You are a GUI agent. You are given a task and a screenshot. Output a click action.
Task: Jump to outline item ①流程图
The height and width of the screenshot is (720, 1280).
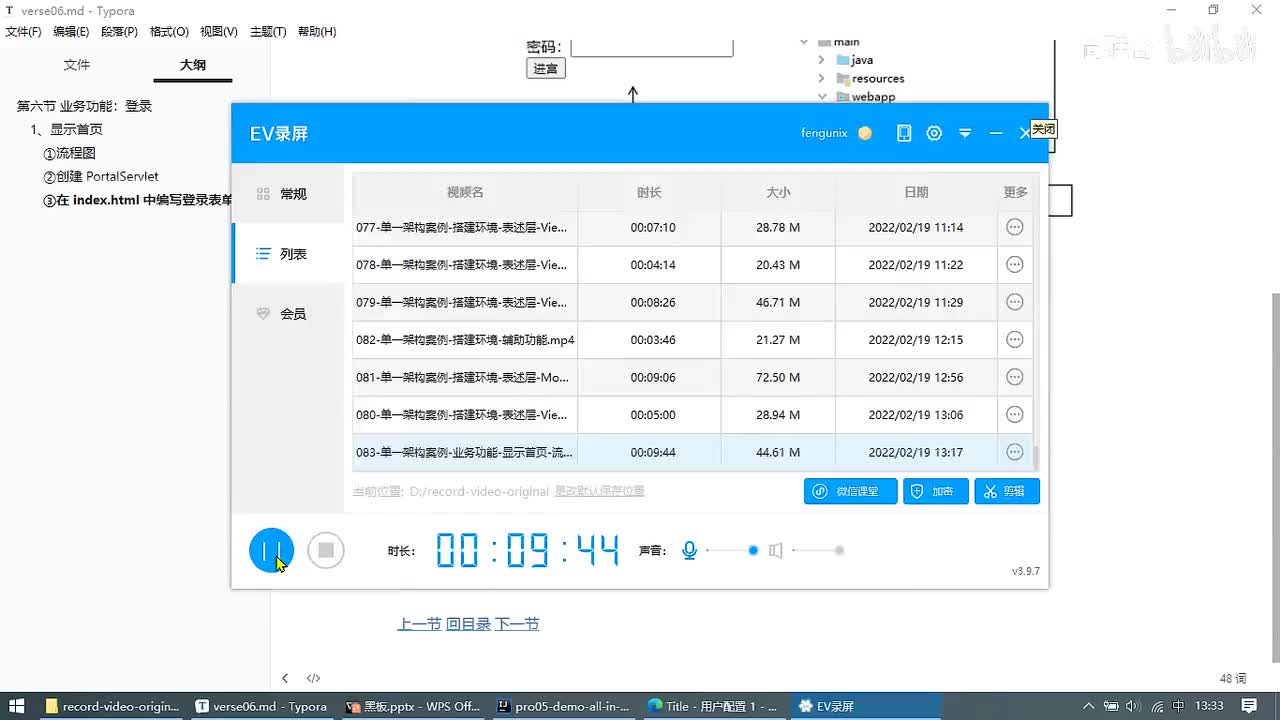point(69,153)
